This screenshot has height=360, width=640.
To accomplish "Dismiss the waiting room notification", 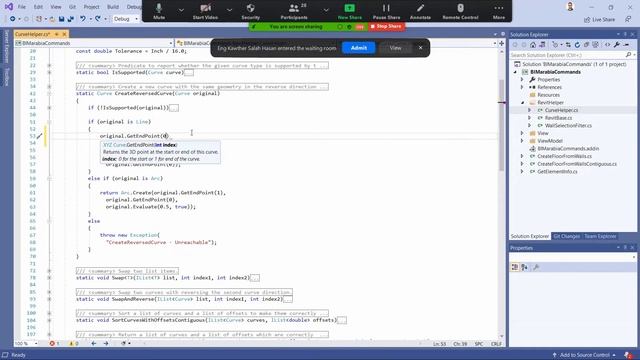I will pos(420,48).
